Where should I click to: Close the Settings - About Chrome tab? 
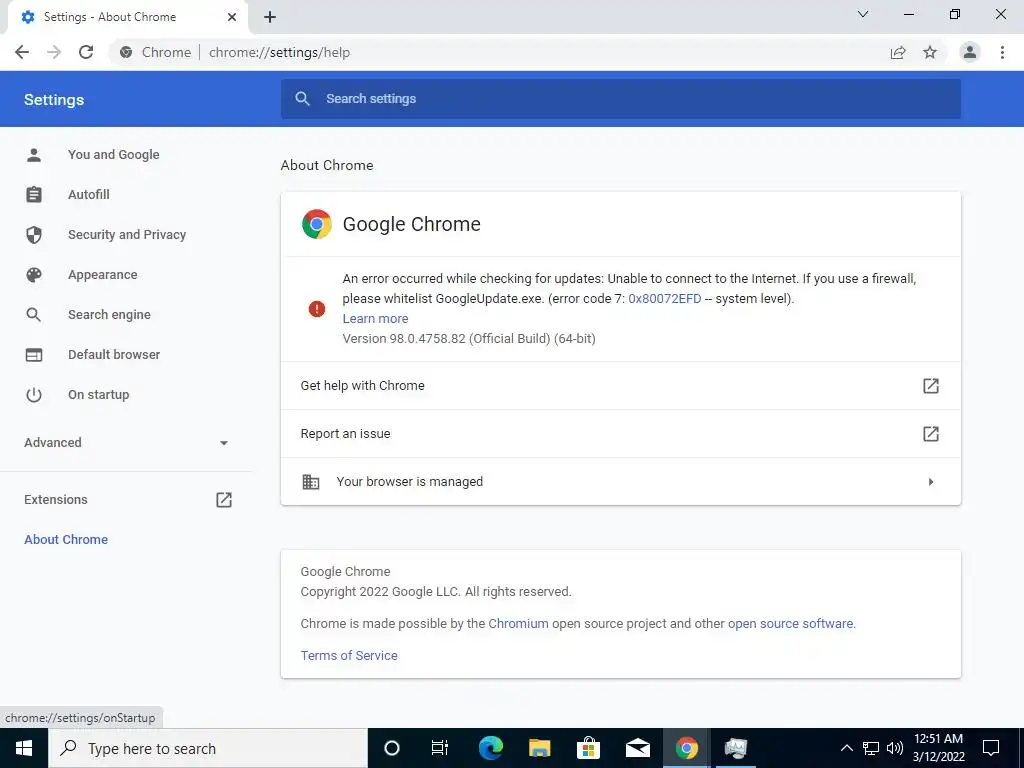point(232,17)
